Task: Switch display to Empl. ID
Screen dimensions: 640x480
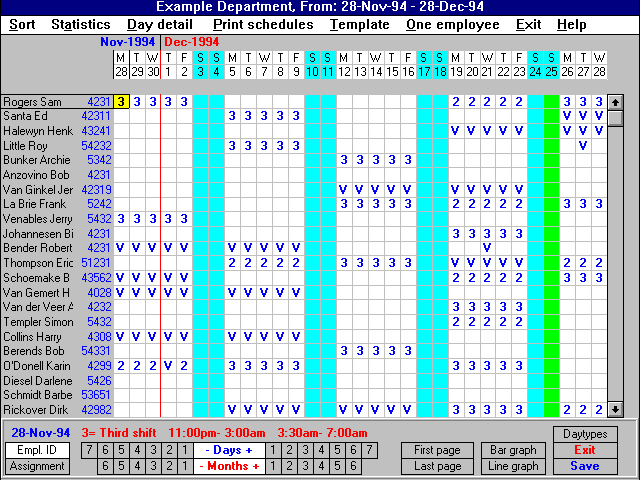Action: (x=38, y=451)
